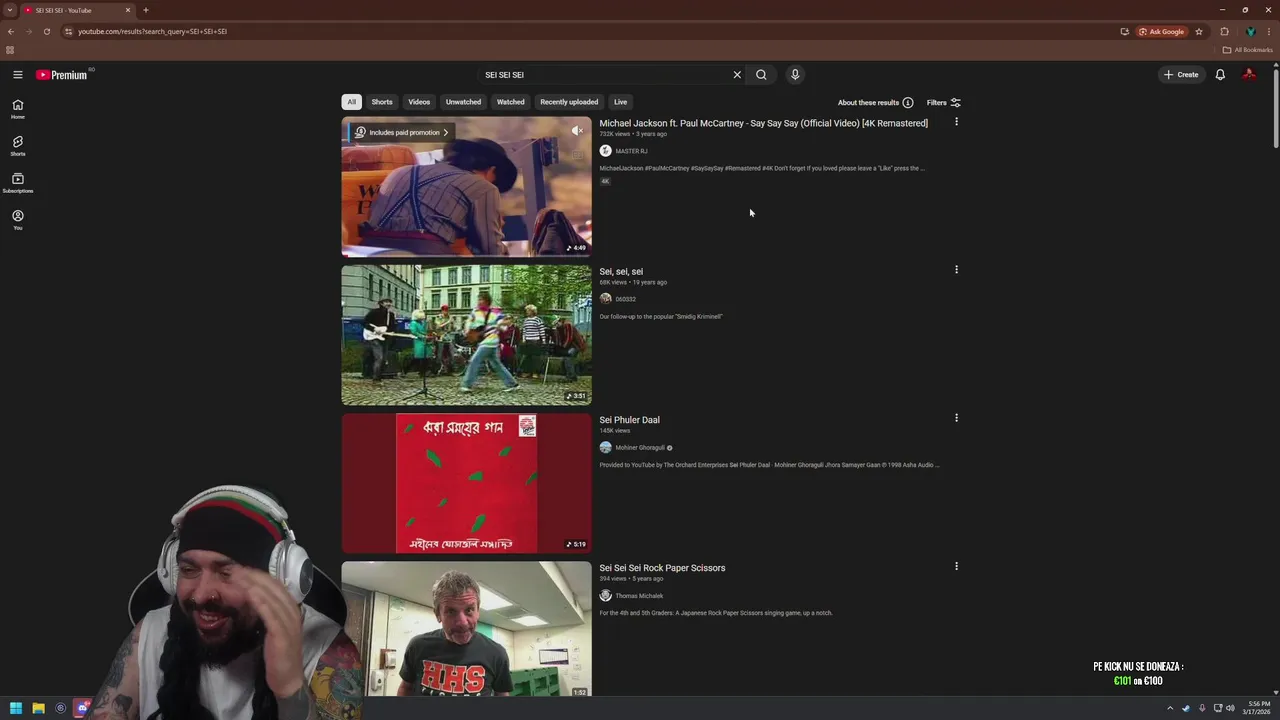Open Home in the left sidebar
The width and height of the screenshot is (1280, 720).
tap(18, 109)
